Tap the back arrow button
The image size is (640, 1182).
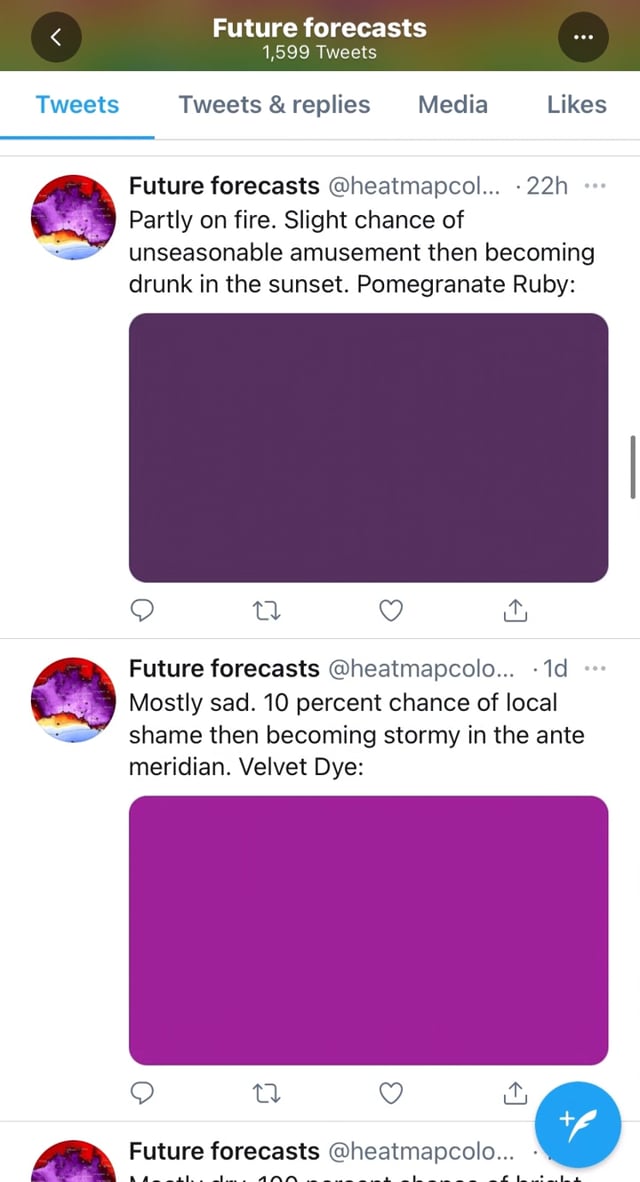tap(57, 37)
